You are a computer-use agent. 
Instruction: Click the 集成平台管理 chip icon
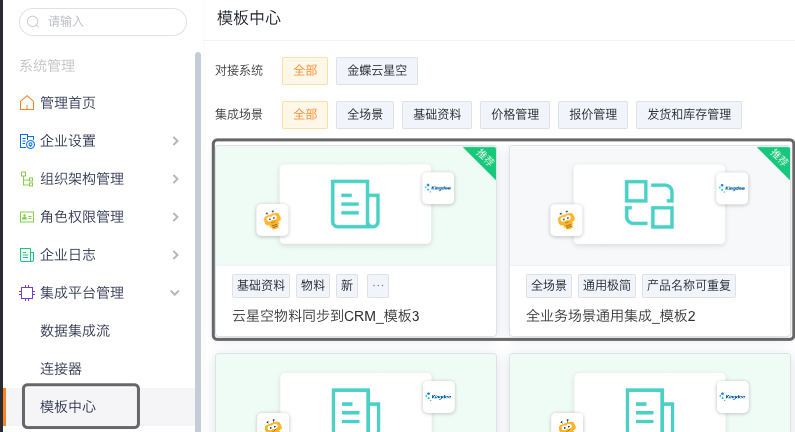27,293
